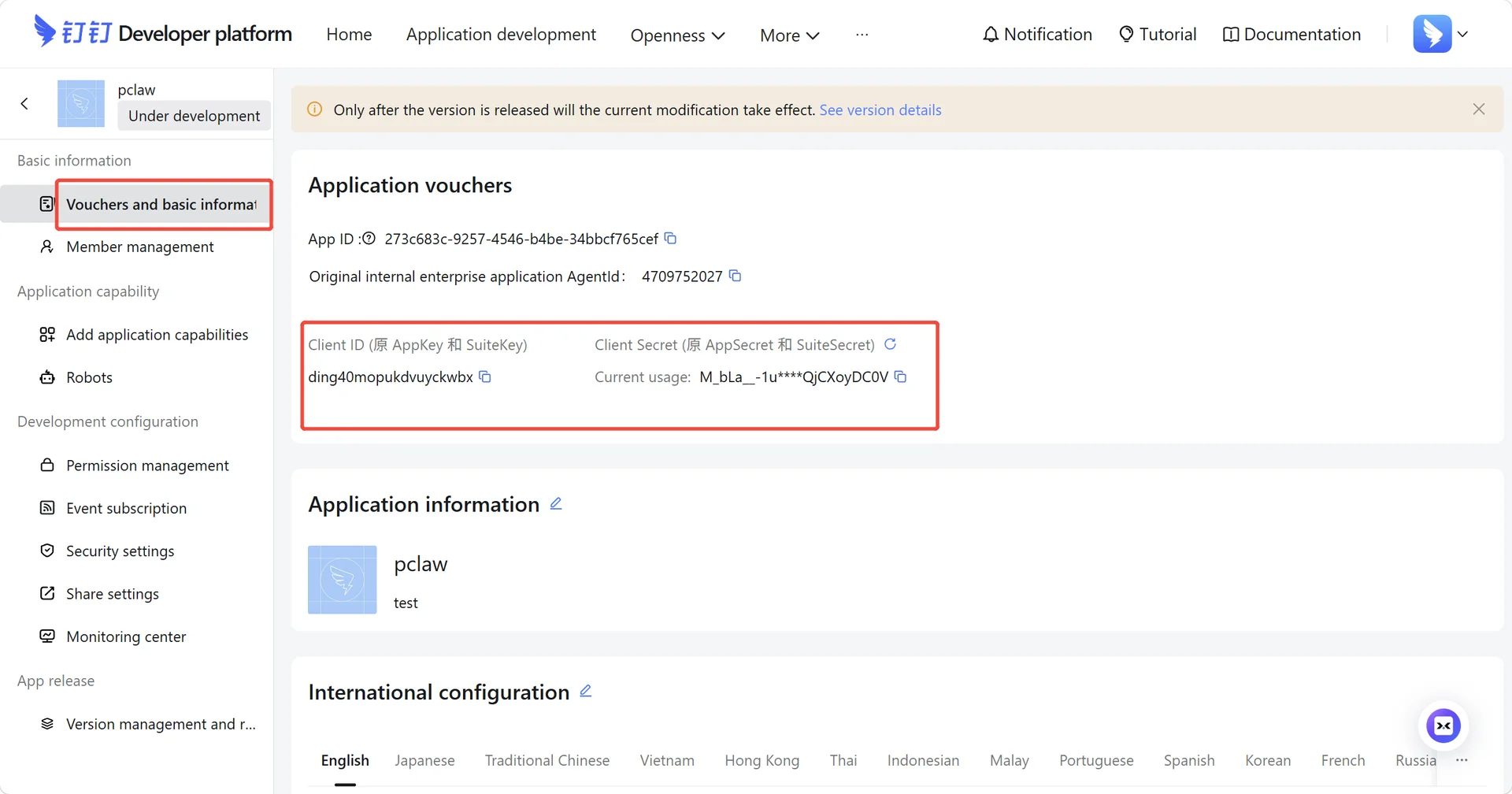
Task: Copy the AgentId 4709752027
Action: point(736,276)
